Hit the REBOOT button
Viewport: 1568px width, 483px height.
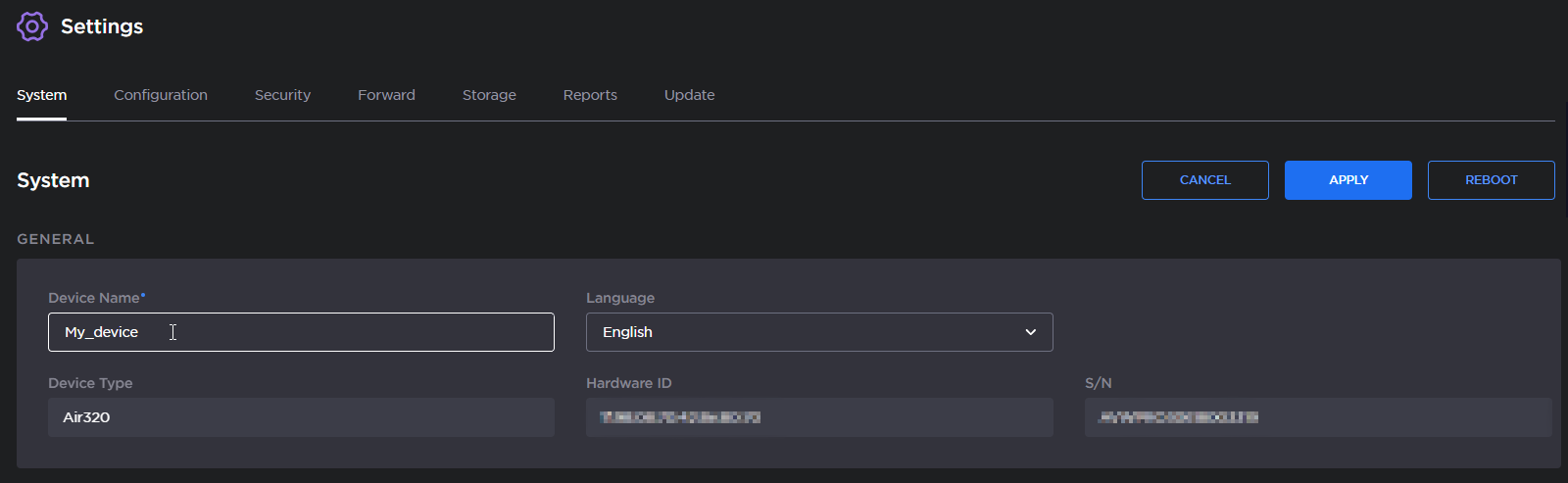click(x=1491, y=180)
